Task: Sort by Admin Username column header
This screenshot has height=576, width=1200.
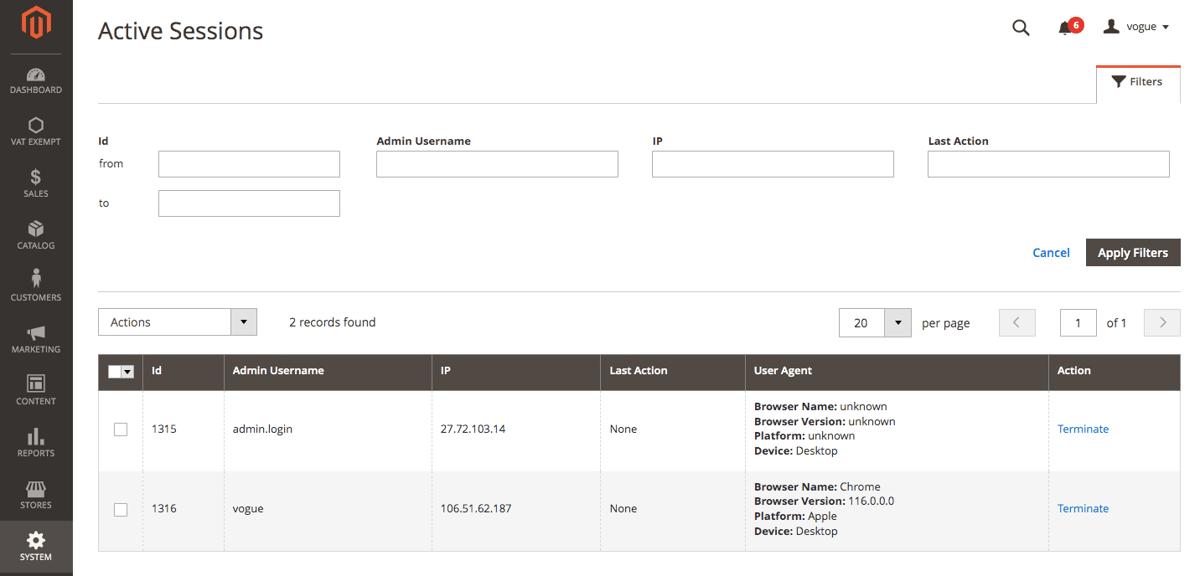Action: (278, 371)
